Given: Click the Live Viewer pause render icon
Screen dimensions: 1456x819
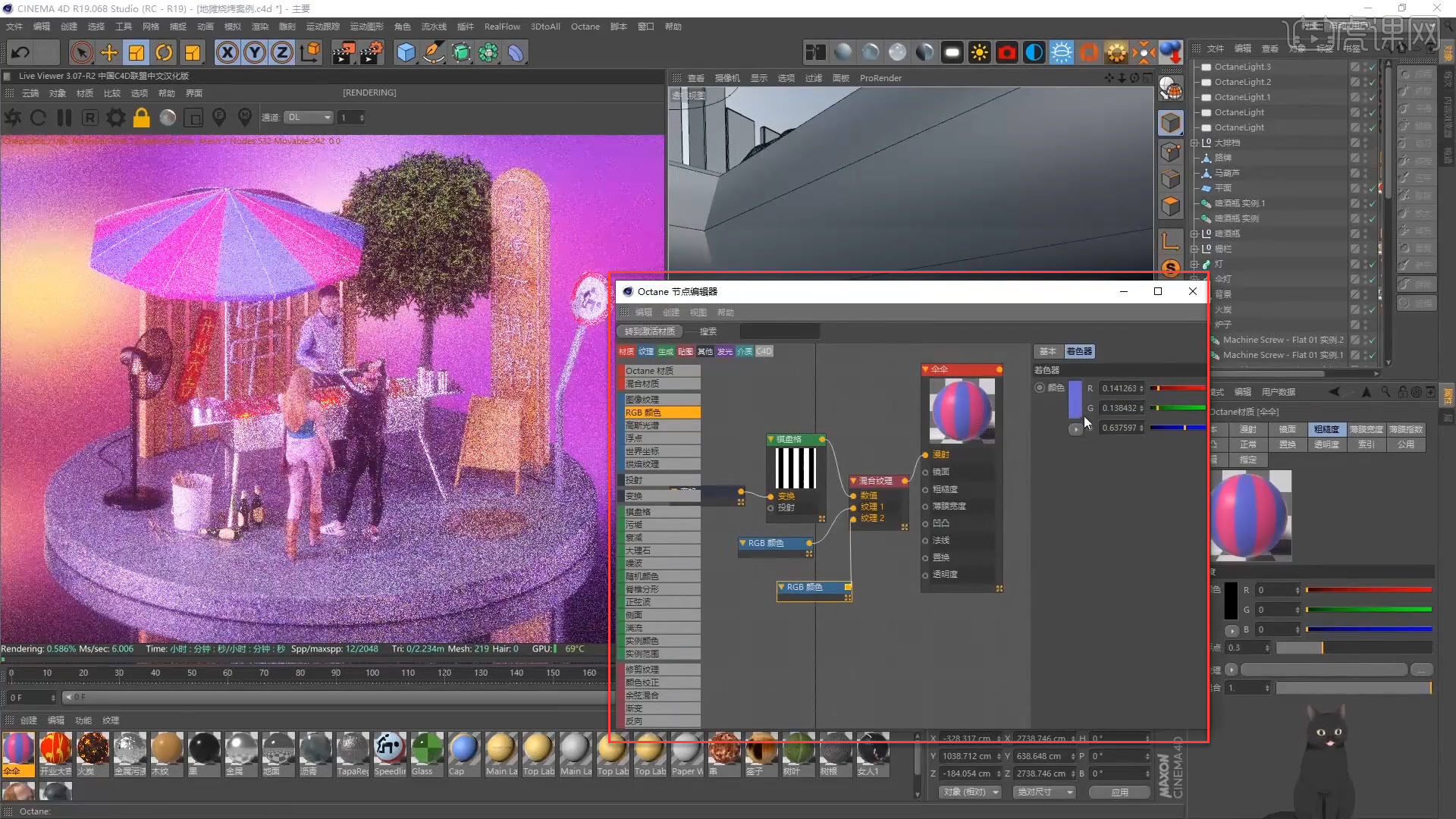Looking at the screenshot, I should [x=64, y=118].
